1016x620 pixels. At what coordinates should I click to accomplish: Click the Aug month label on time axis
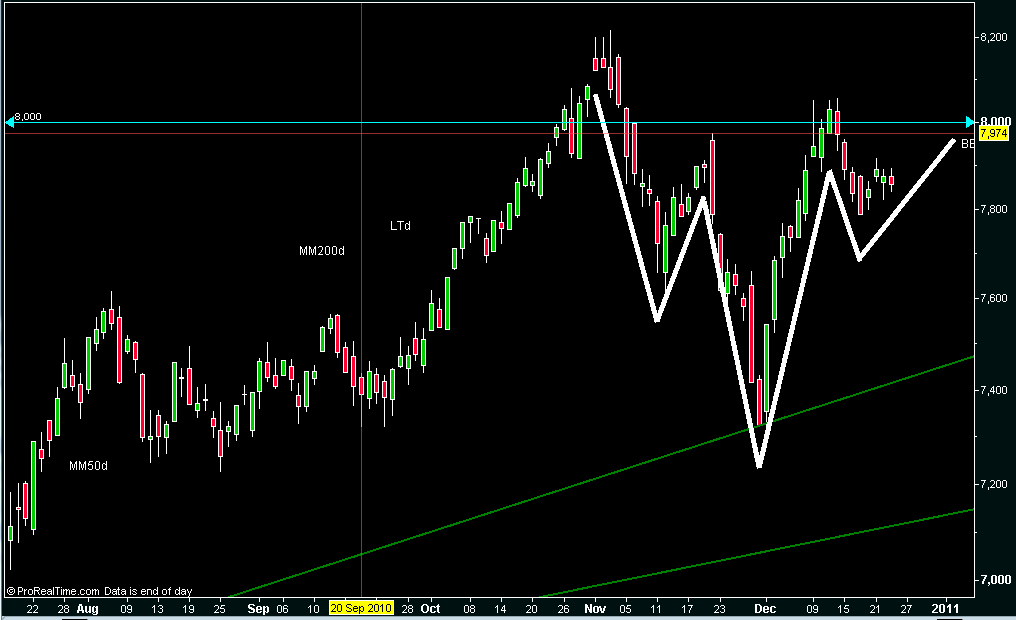point(87,609)
